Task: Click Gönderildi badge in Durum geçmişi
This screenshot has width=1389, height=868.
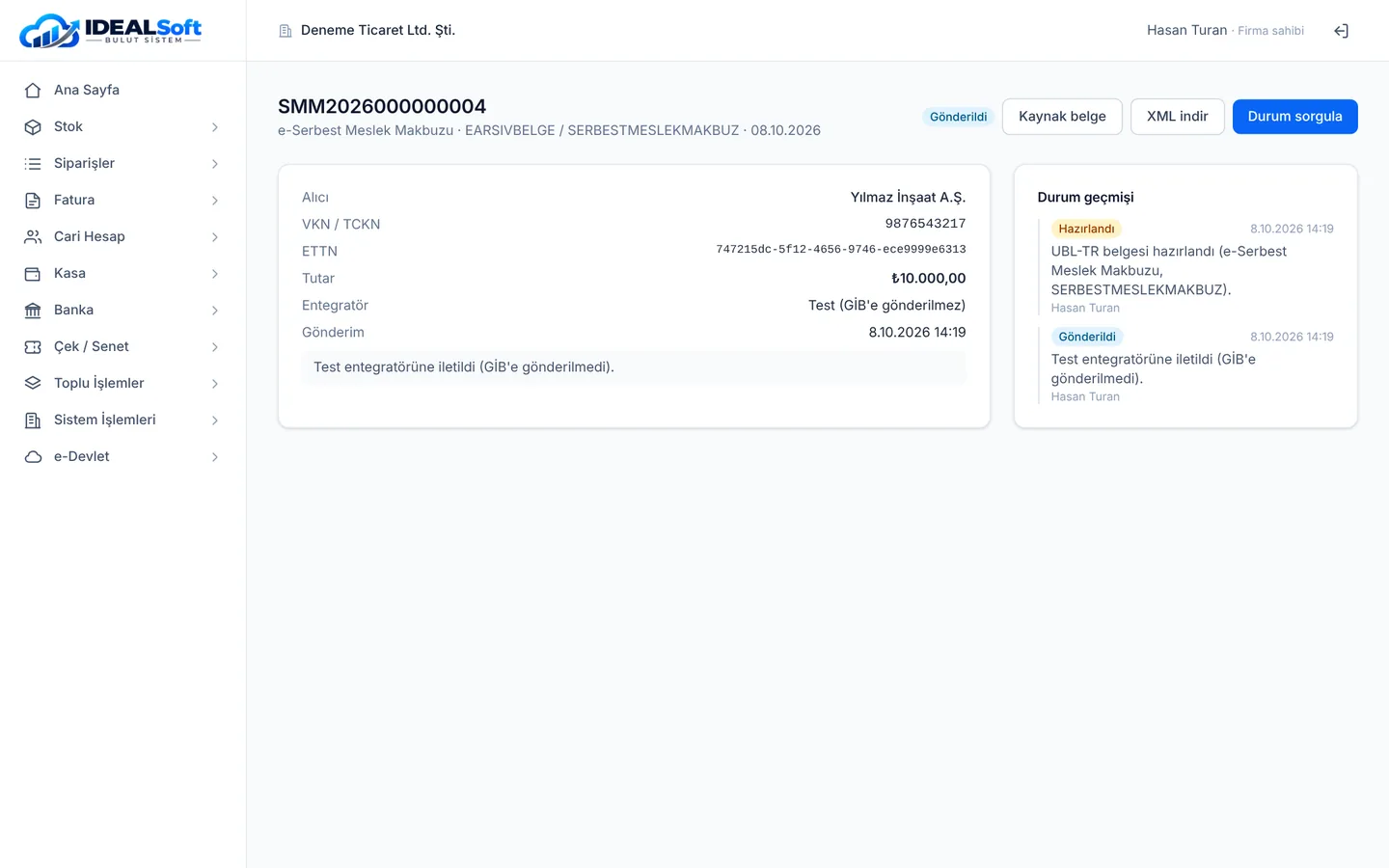Action: pyautogui.click(x=1087, y=337)
